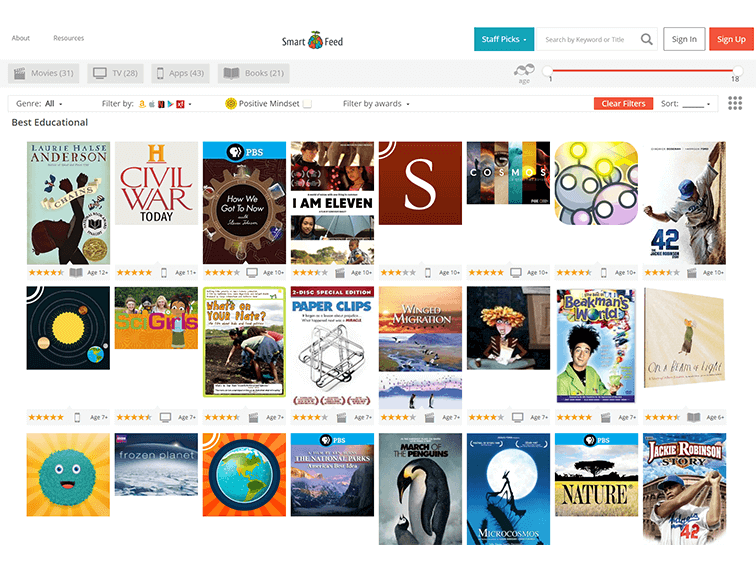The width and height of the screenshot is (756, 567).
Task: Click movie type icon under Winged Migration
Action: [x=430, y=417]
